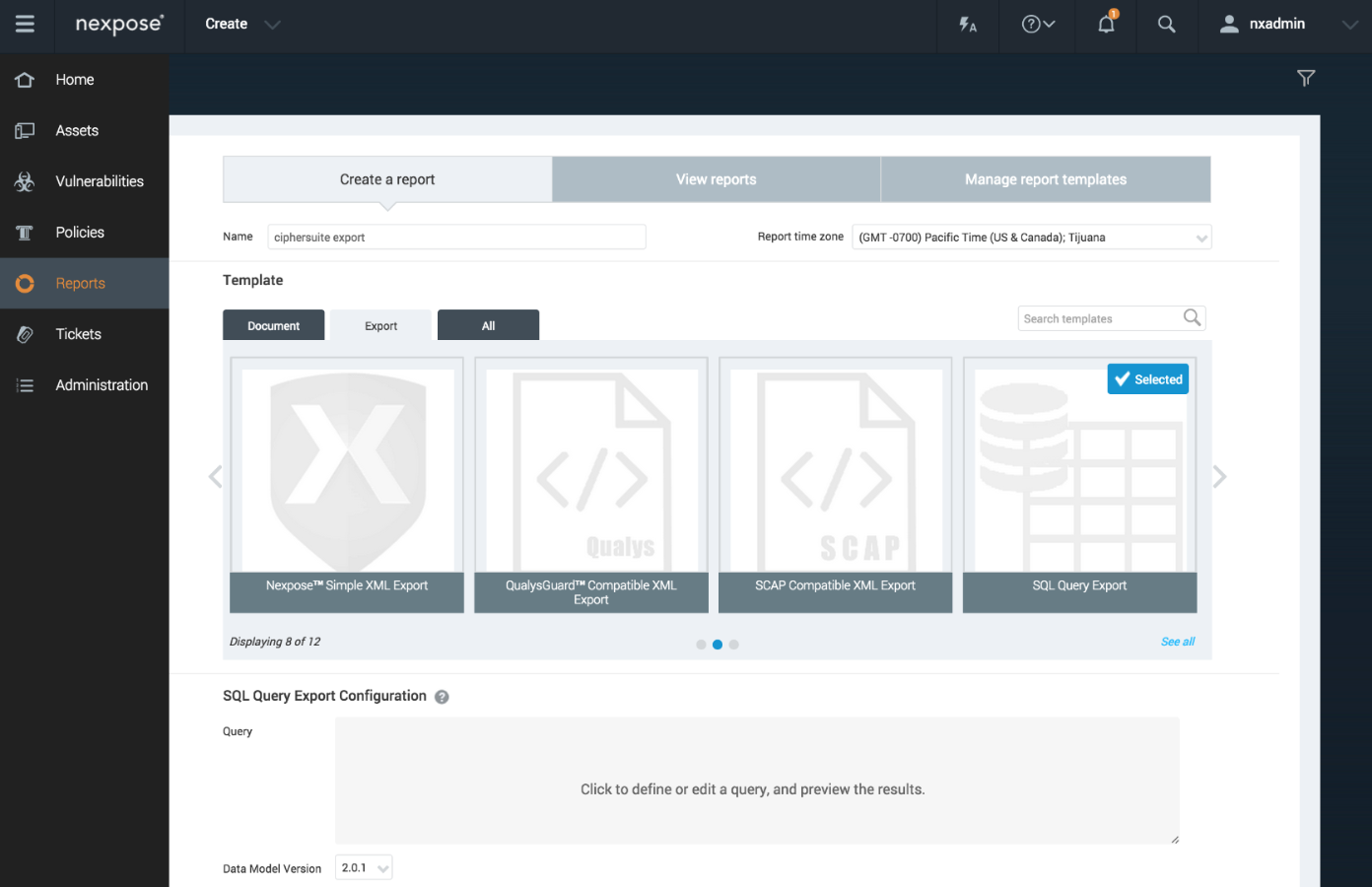Click the "Displaying 8 of 12" text
This screenshot has width=1372, height=887.
point(275,642)
